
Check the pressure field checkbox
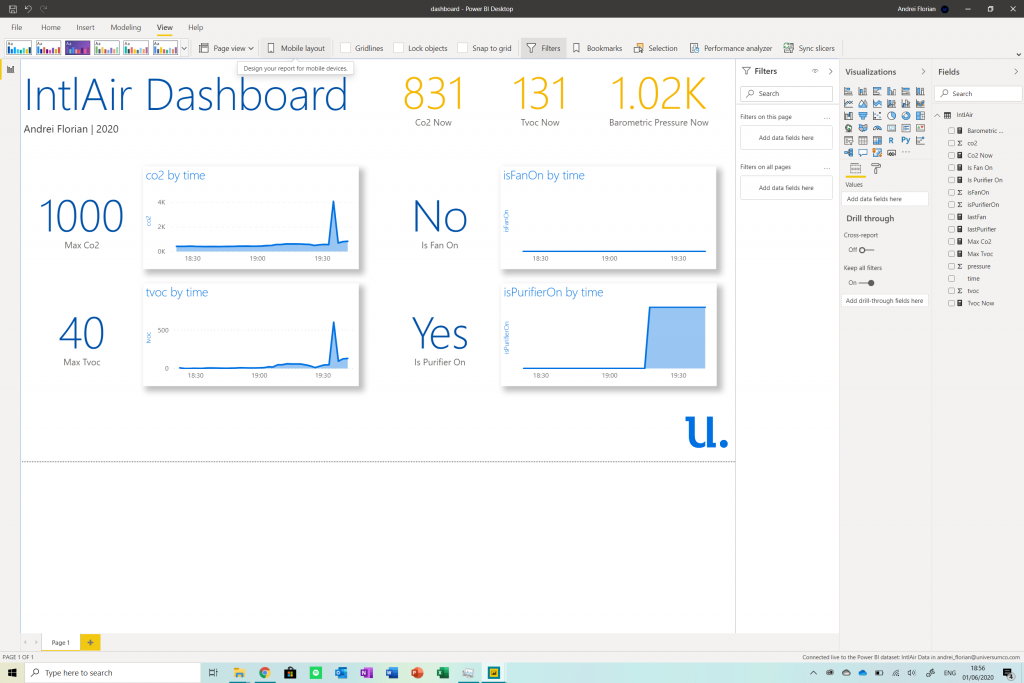(x=951, y=267)
